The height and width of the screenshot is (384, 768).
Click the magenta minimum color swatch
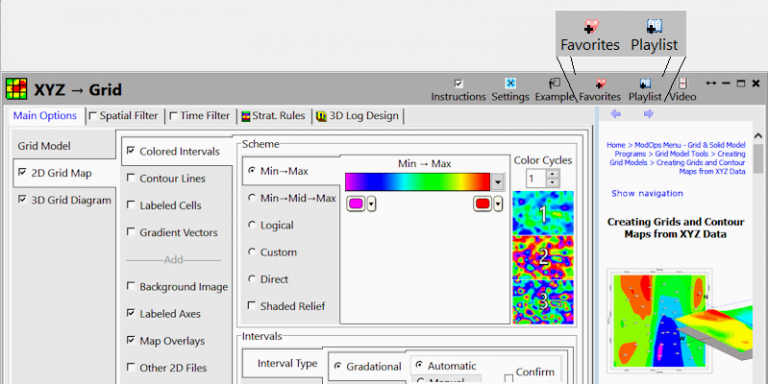coord(356,204)
